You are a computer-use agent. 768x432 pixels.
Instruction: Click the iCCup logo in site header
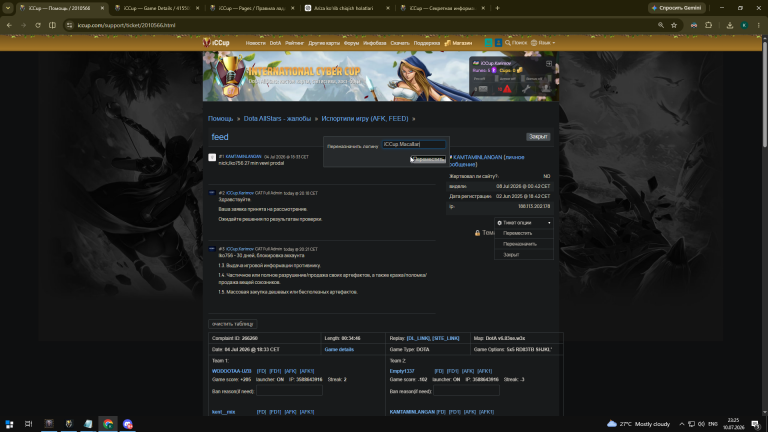point(216,43)
